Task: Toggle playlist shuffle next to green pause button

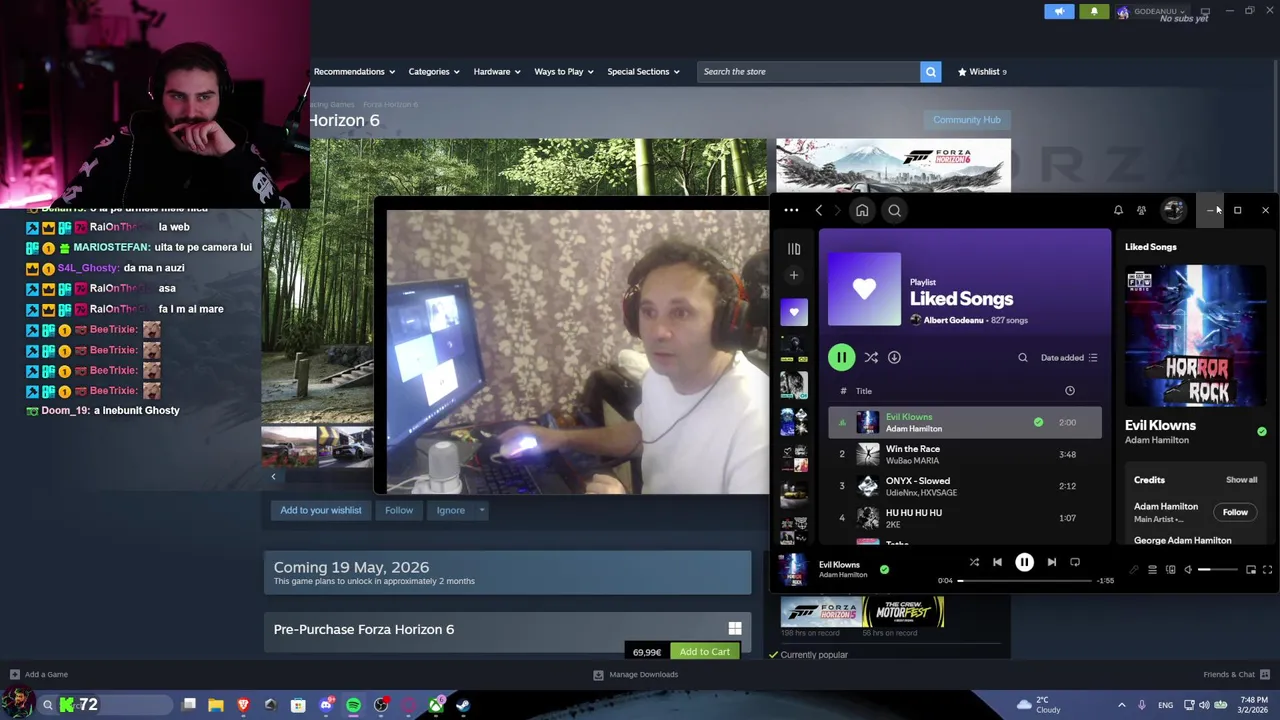Action: click(871, 357)
